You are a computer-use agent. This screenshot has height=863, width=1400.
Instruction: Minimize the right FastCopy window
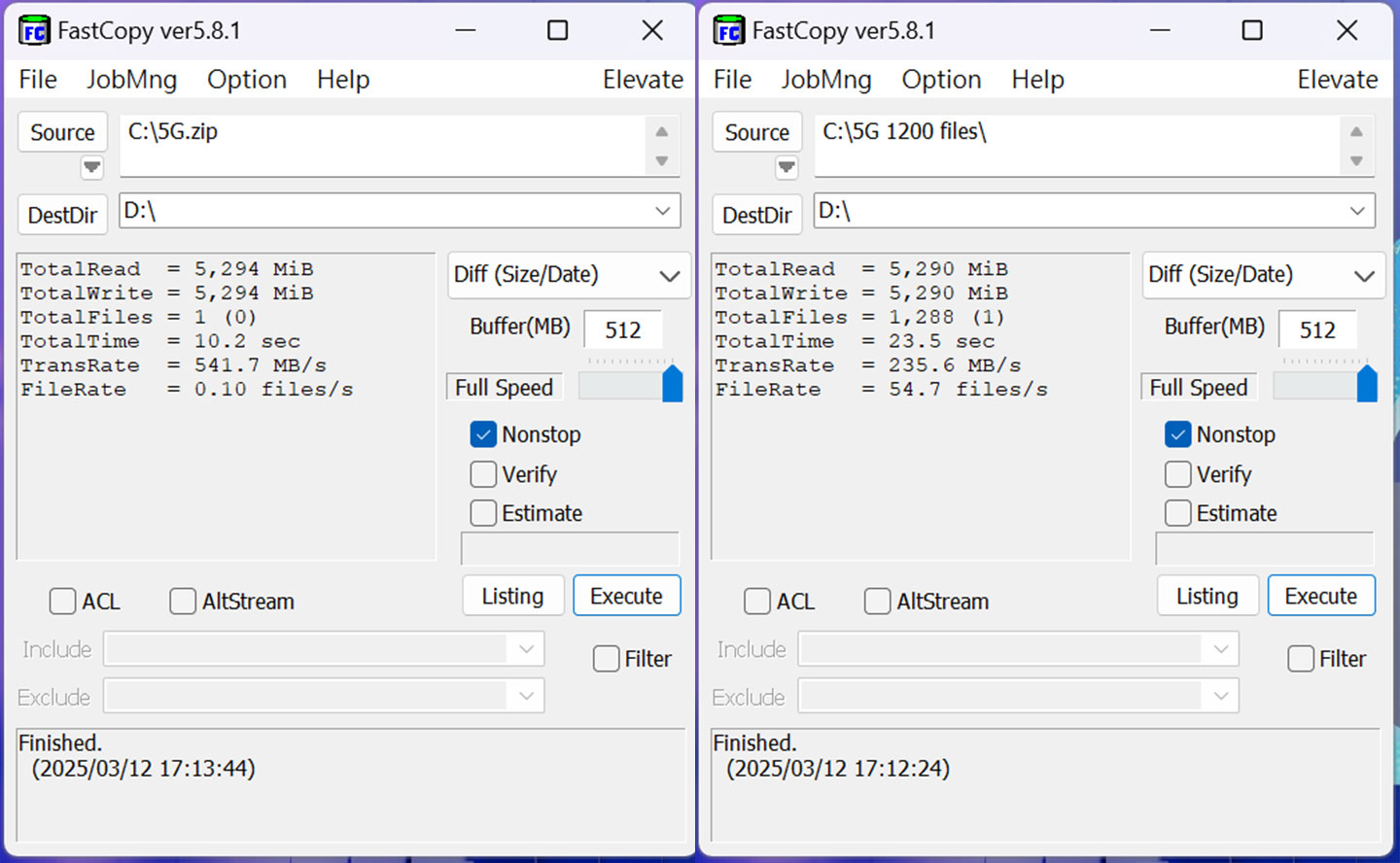(x=1160, y=31)
